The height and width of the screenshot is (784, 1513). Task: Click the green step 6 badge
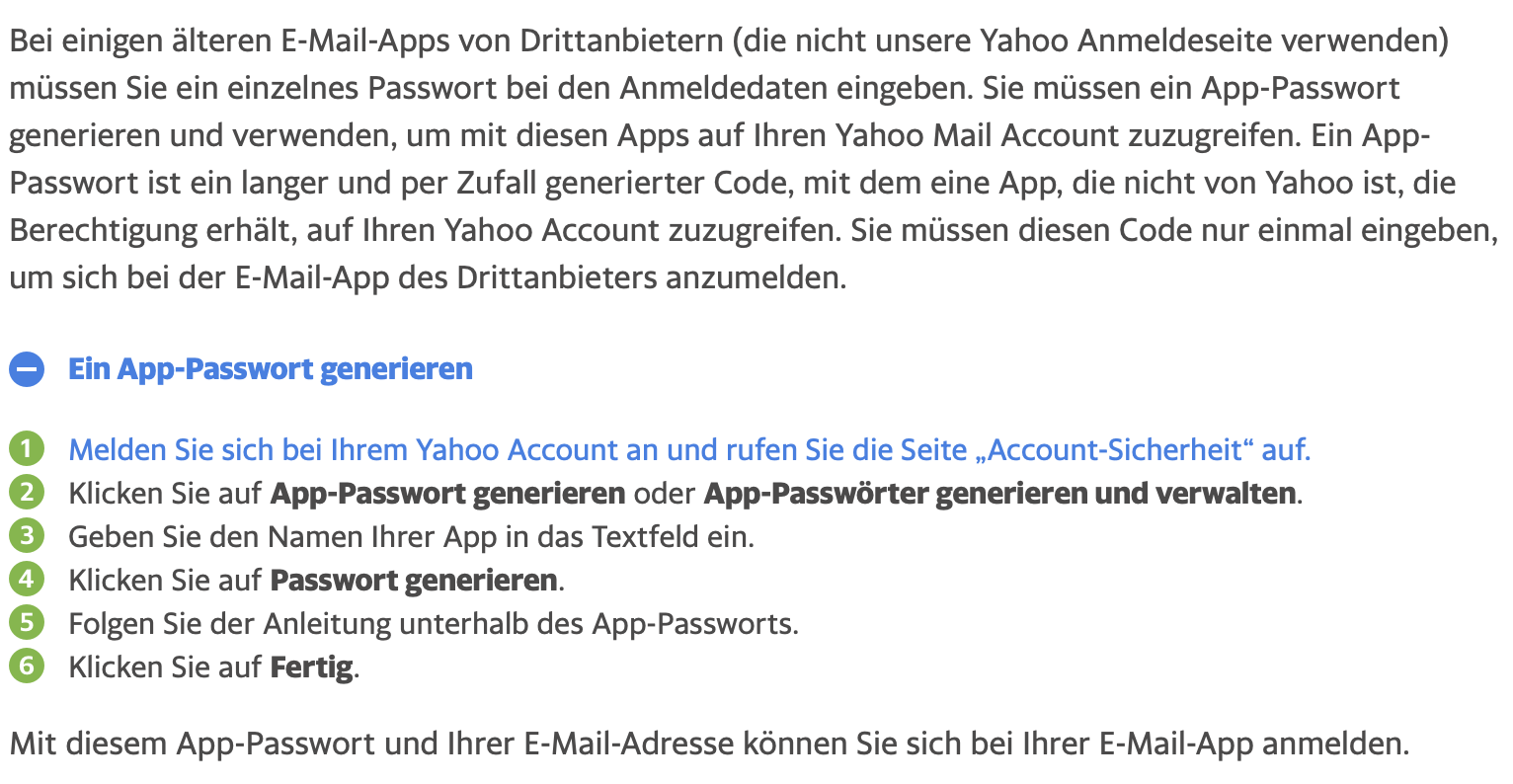click(27, 666)
